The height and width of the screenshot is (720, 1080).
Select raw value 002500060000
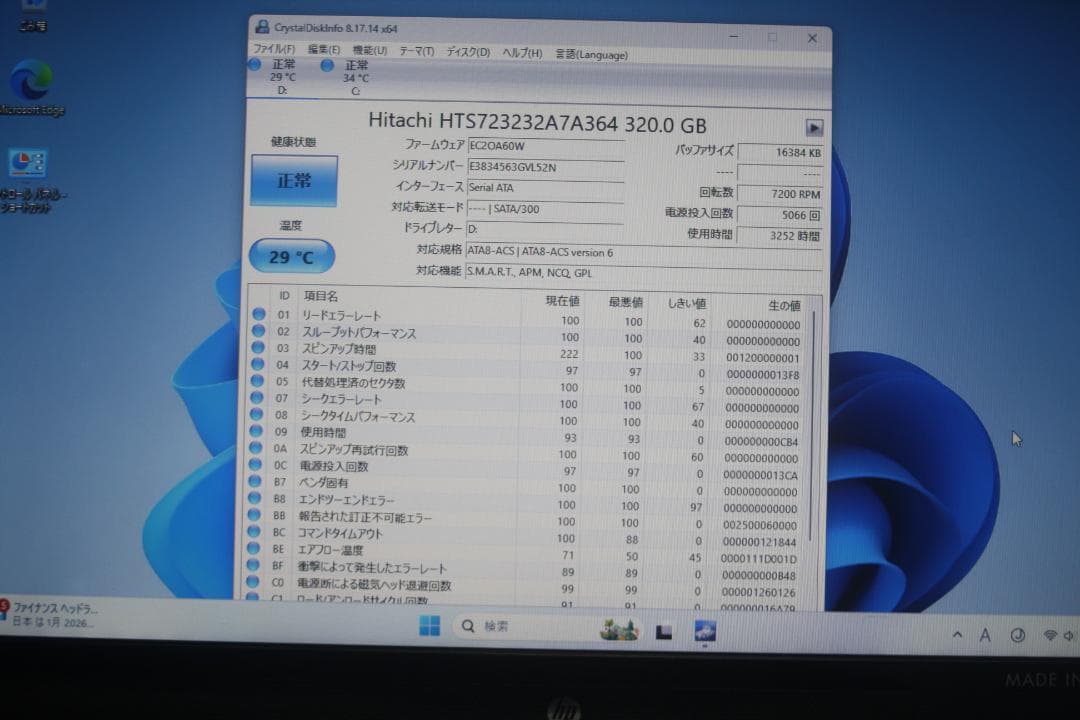pyautogui.click(x=760, y=526)
